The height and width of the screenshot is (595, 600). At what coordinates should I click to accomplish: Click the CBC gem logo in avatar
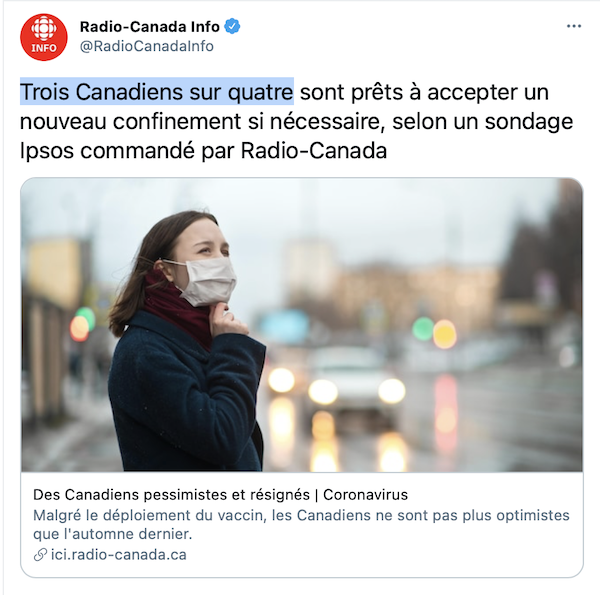pos(44,28)
